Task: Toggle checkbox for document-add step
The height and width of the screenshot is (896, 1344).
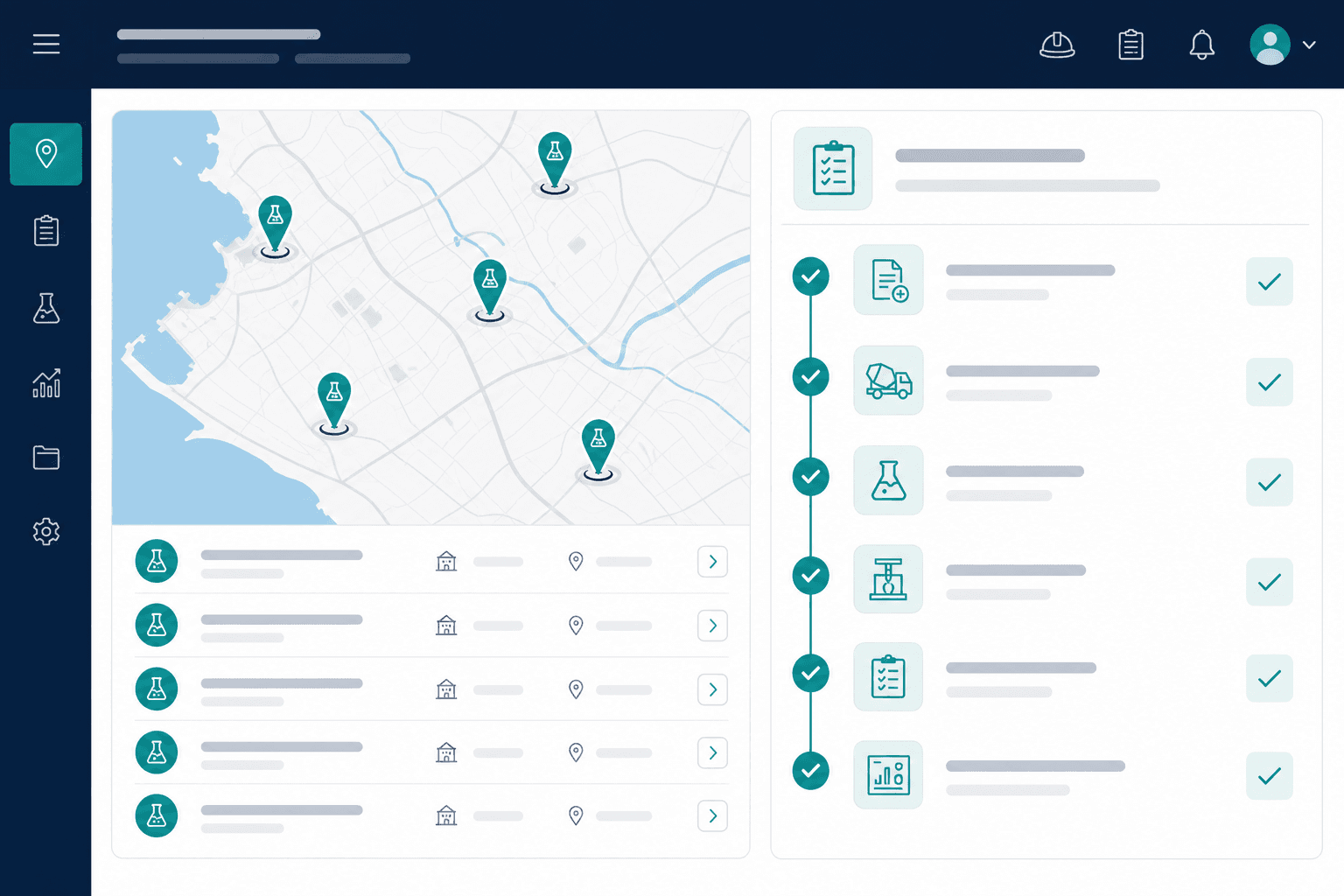Action: 1269,282
